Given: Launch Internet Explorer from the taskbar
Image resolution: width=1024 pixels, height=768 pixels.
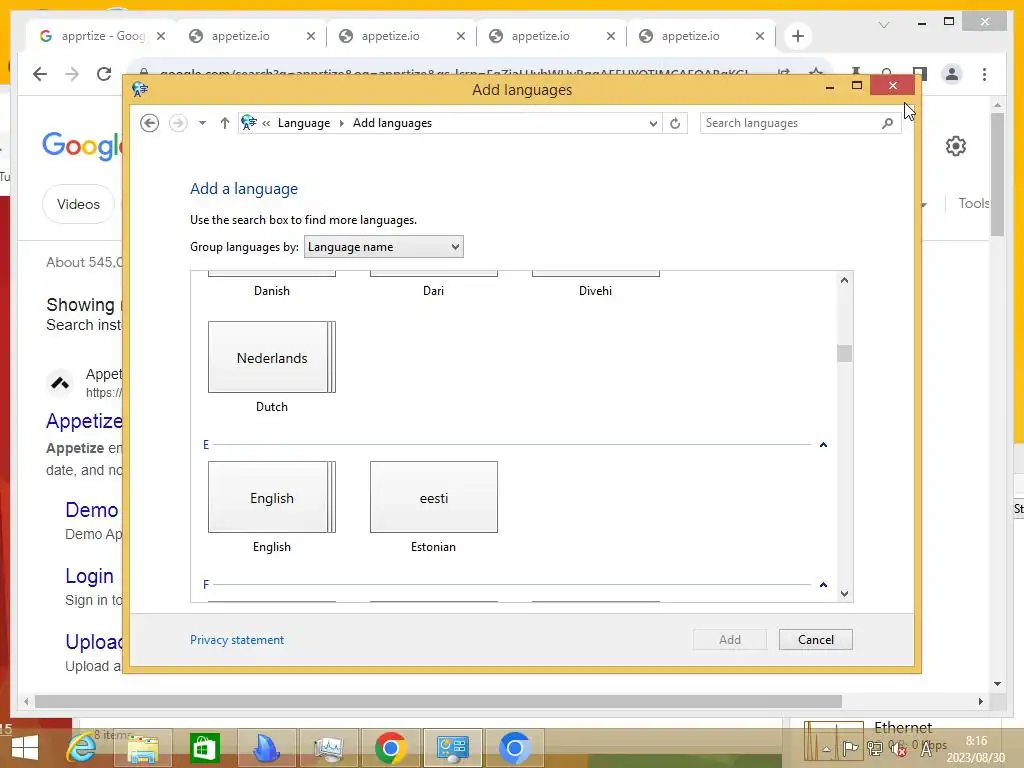Looking at the screenshot, I should click(x=82, y=748).
